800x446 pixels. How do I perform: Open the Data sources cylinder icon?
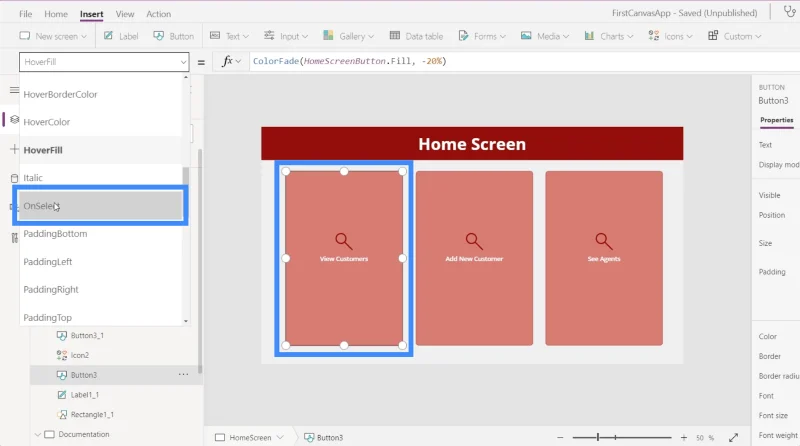click(x=14, y=178)
